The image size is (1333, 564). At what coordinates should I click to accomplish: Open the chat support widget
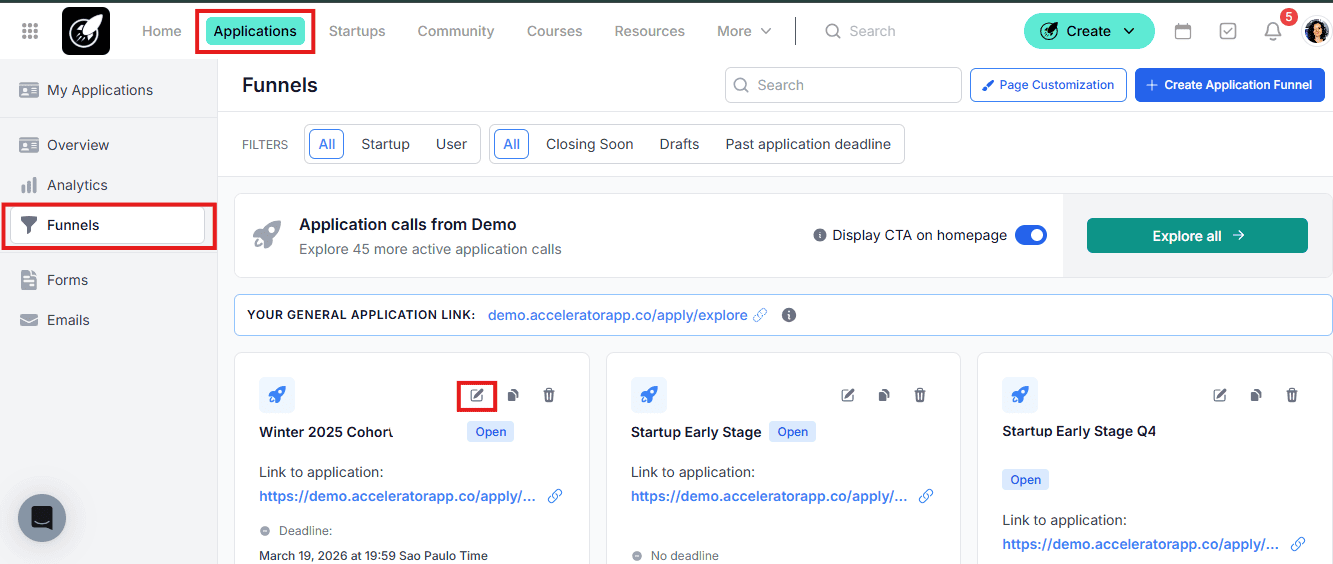coord(42,518)
